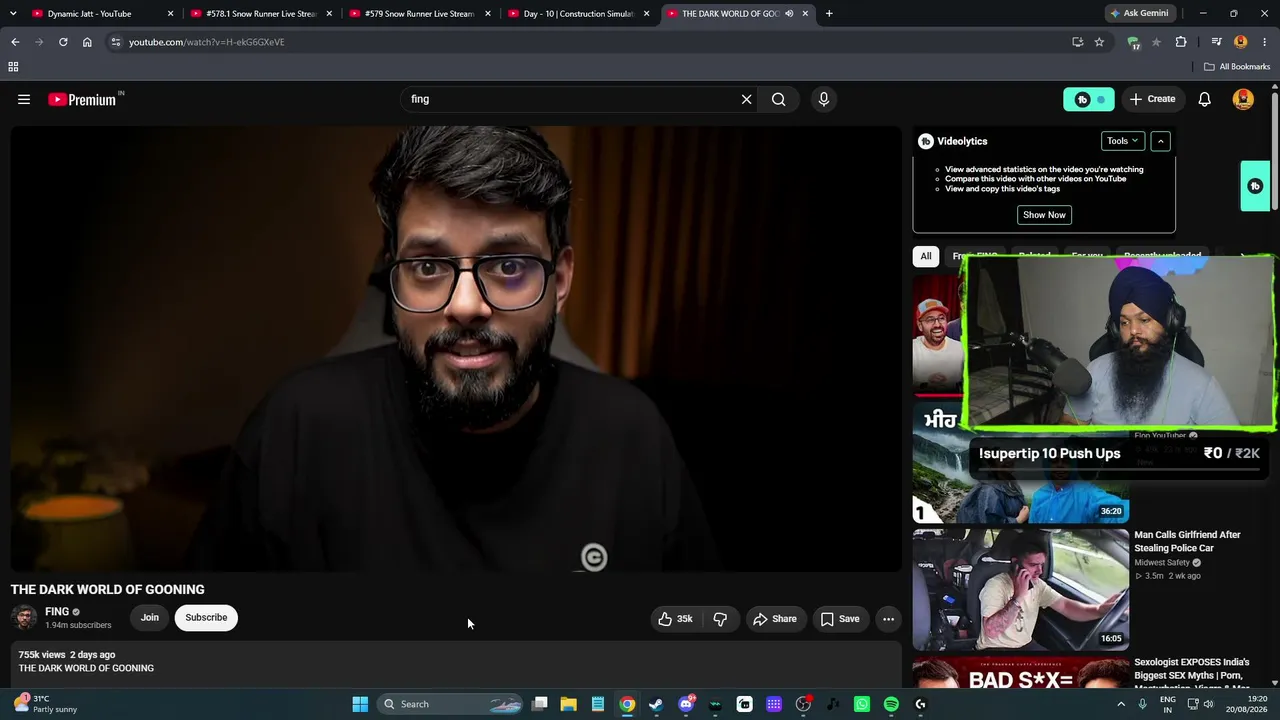Navigate back in Chrome
Screen dimensions: 1280x720
click(x=15, y=42)
